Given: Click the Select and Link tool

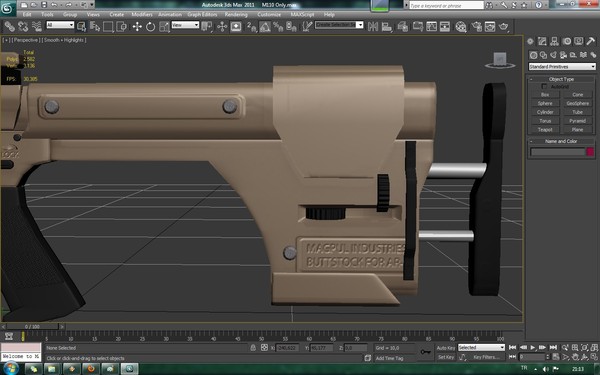Looking at the screenshot, I should tap(9, 26).
